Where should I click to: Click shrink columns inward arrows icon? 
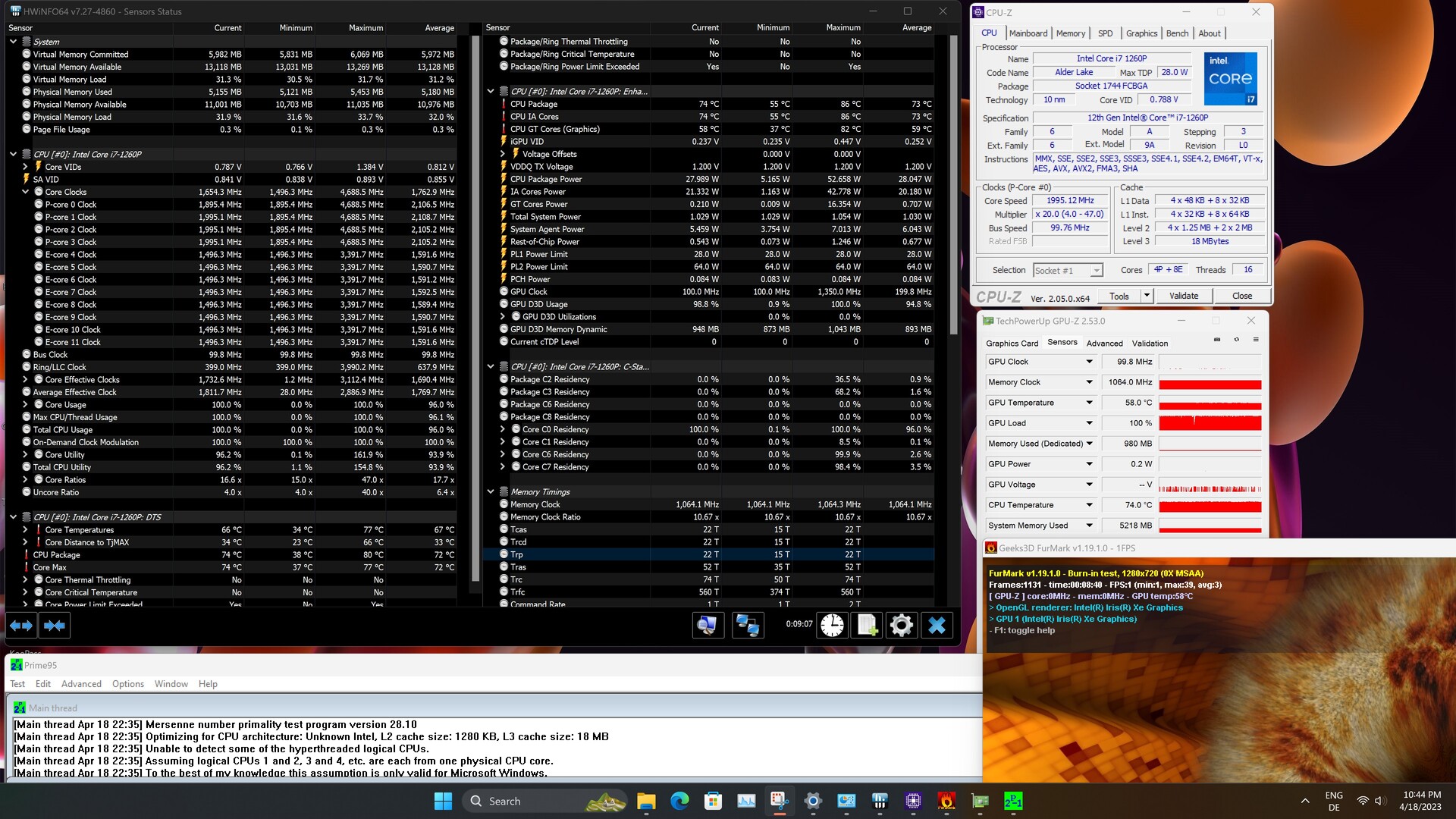click(55, 625)
